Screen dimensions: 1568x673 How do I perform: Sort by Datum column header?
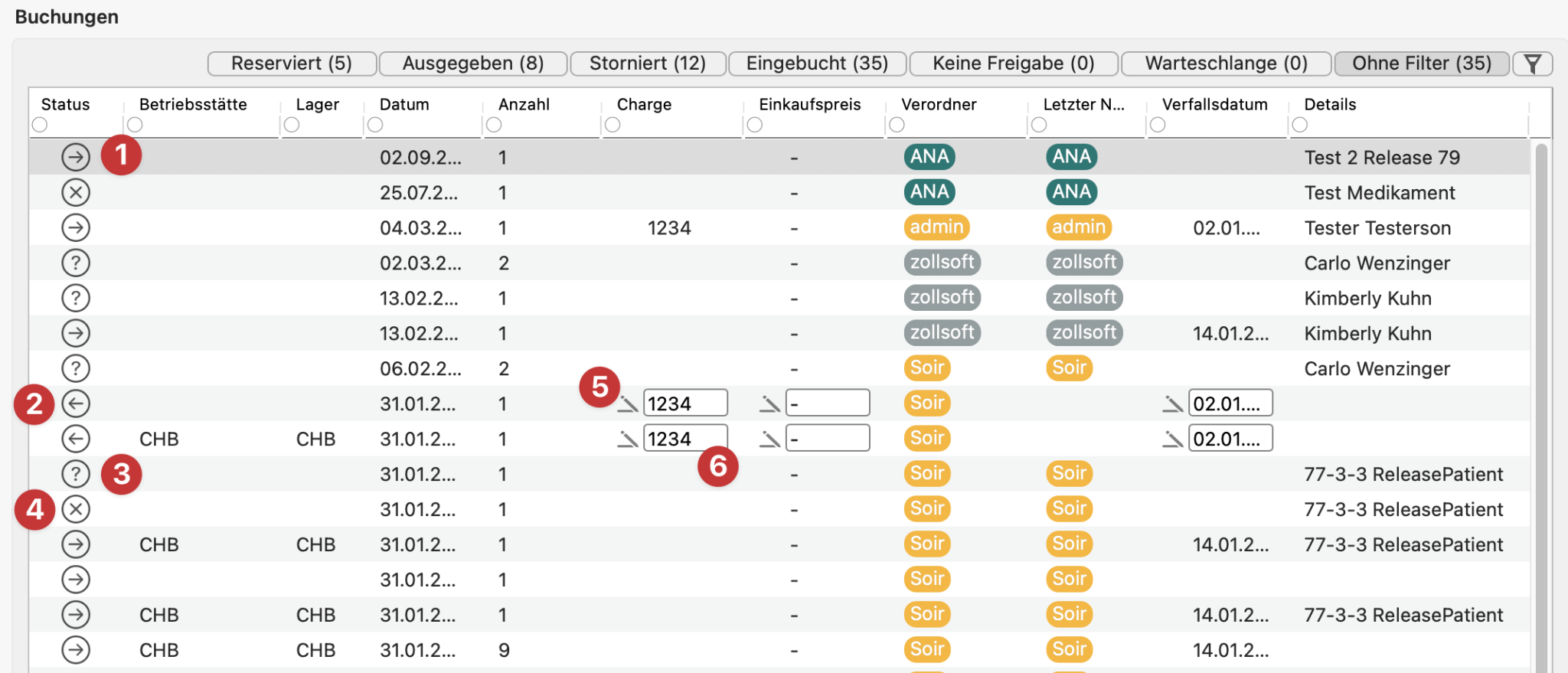click(x=404, y=105)
